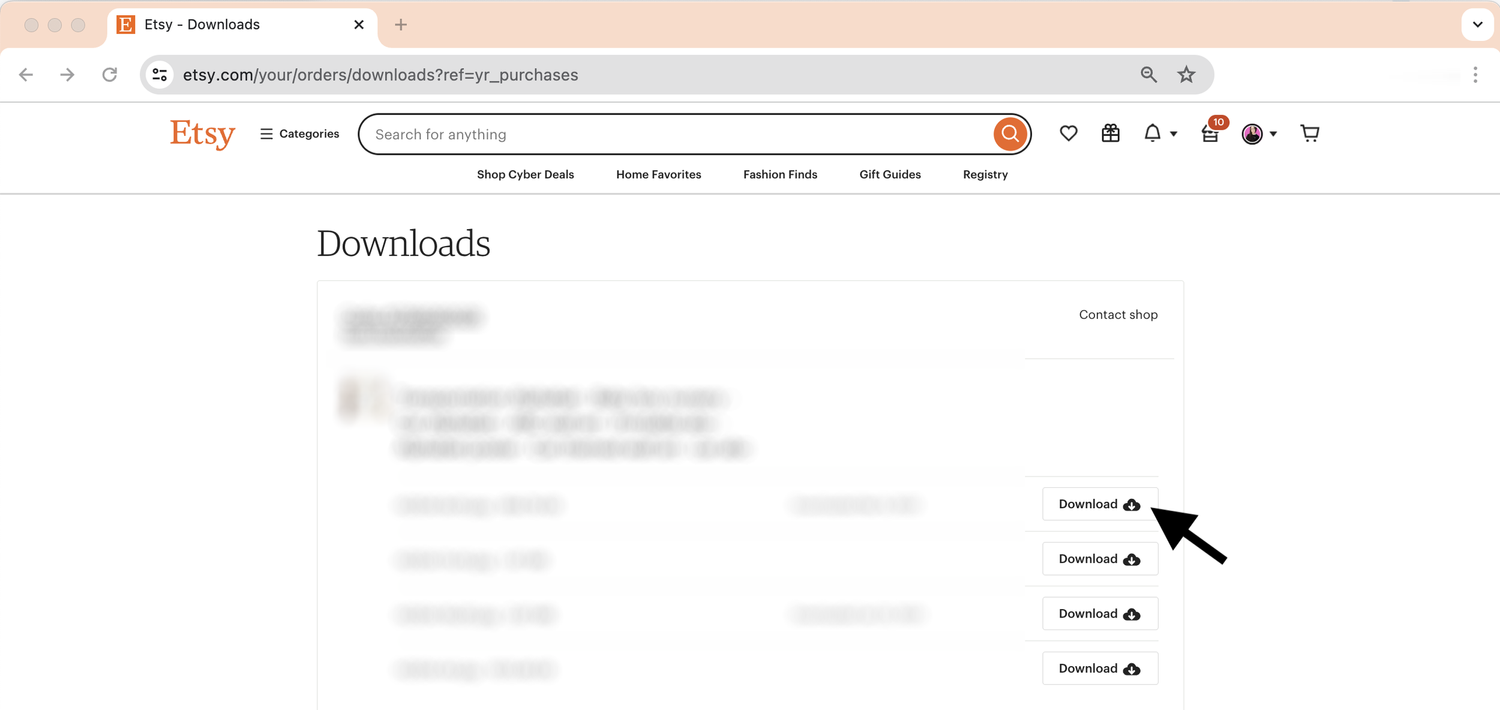Viewport: 1500px width, 710px height.
Task: Bookmark this page with star icon
Action: click(1186, 75)
